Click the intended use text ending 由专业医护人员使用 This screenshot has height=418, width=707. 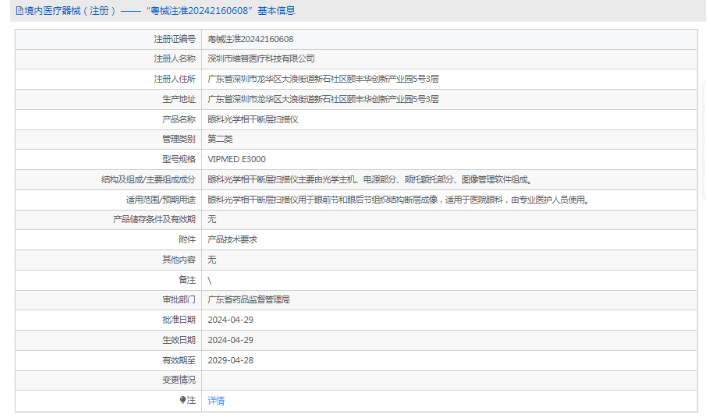(399, 200)
